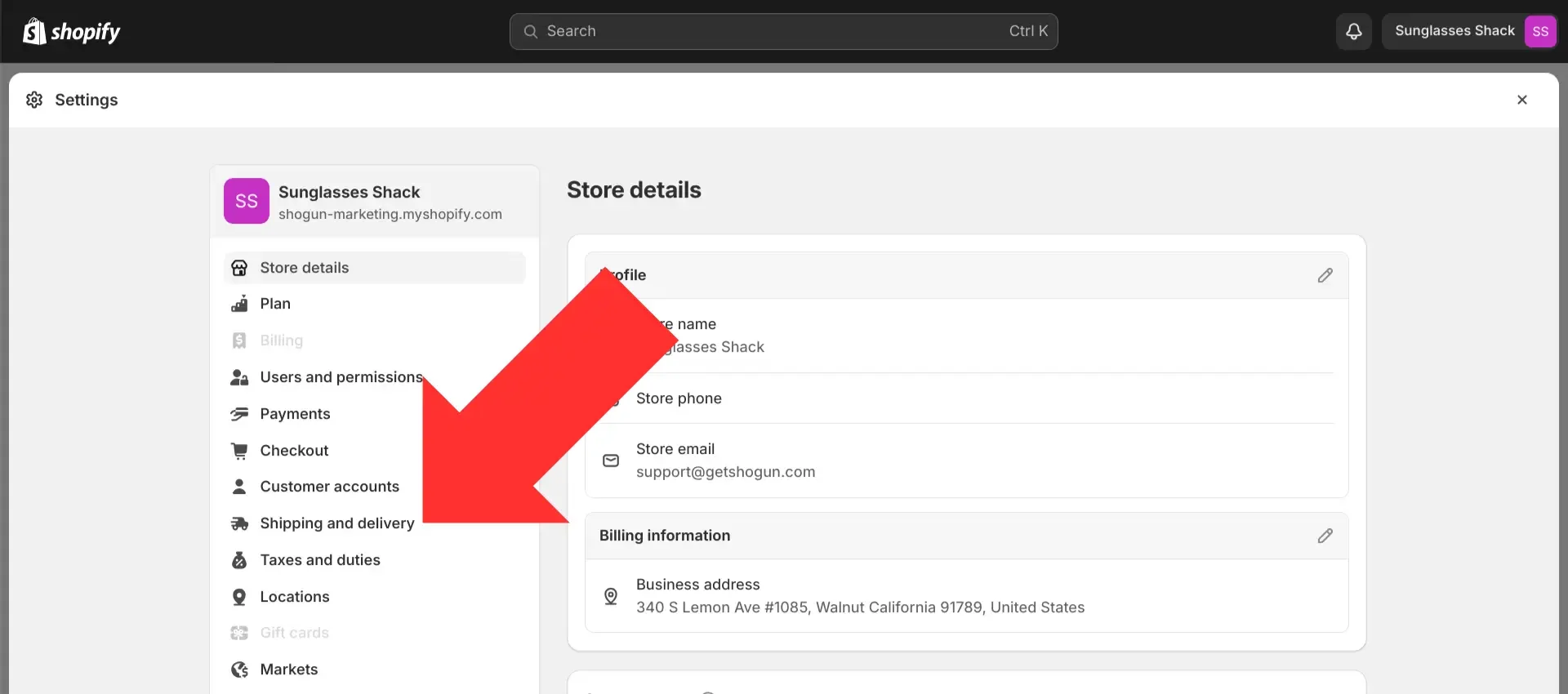Click the Markets globe icon
Screen dimensions: 1568x694
click(239, 670)
